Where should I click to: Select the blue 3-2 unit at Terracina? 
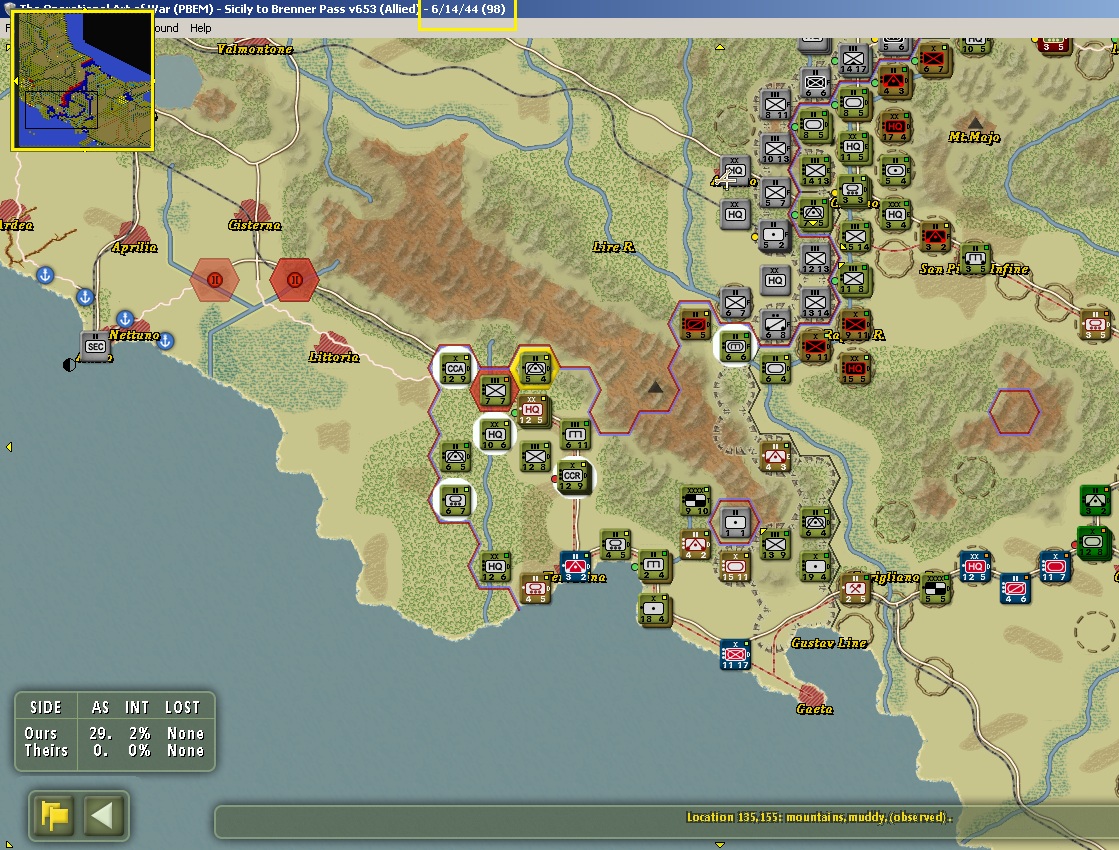coord(575,567)
